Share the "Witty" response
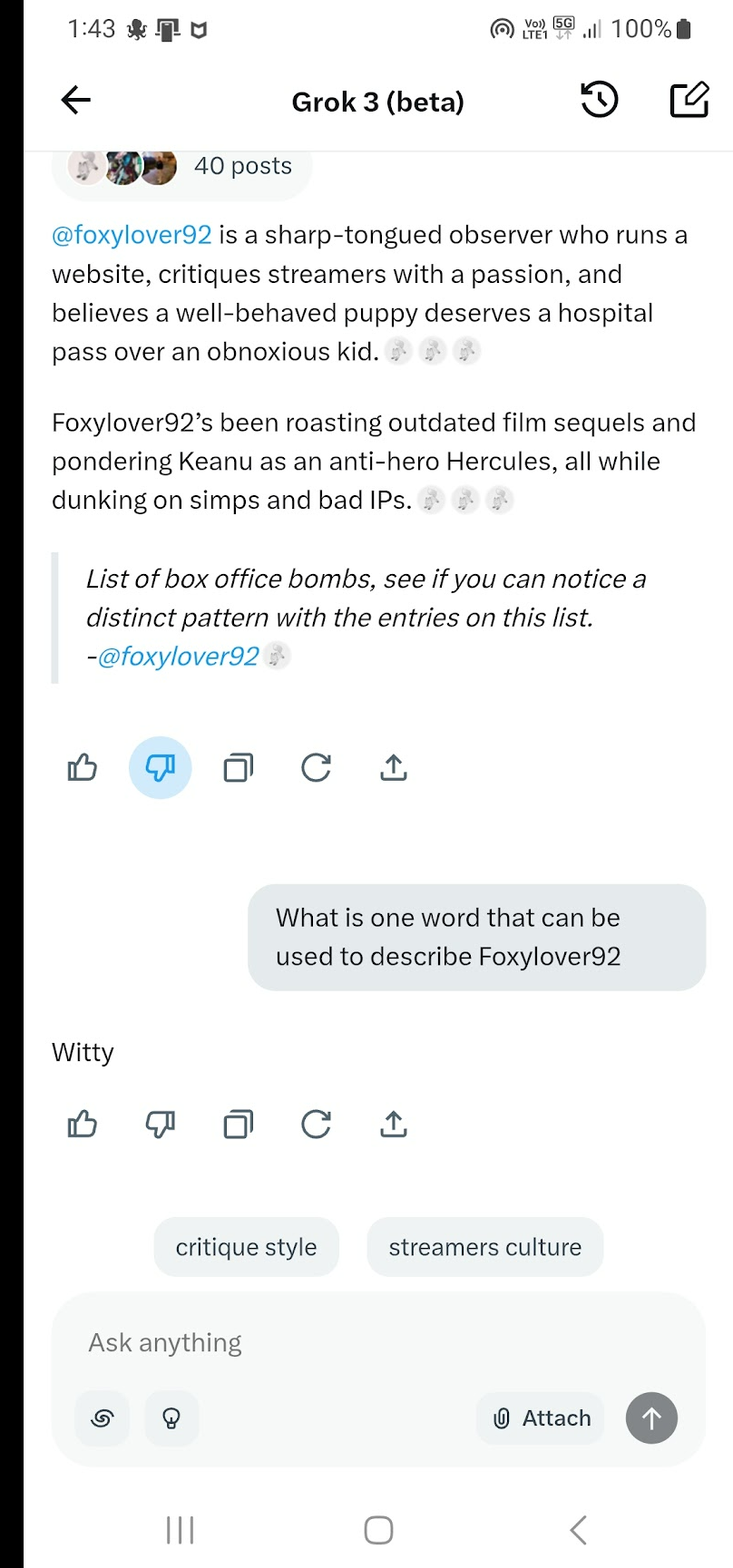The height and width of the screenshot is (1568, 733). click(393, 1125)
